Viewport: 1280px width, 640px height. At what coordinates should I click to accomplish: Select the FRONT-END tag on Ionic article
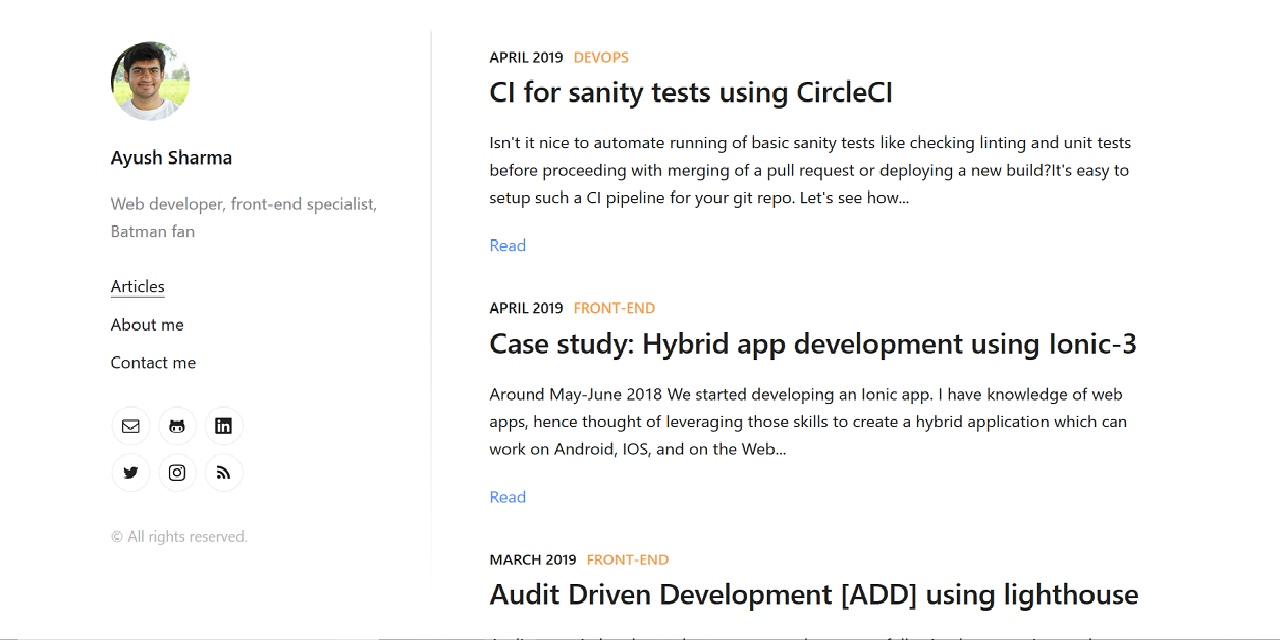614,308
